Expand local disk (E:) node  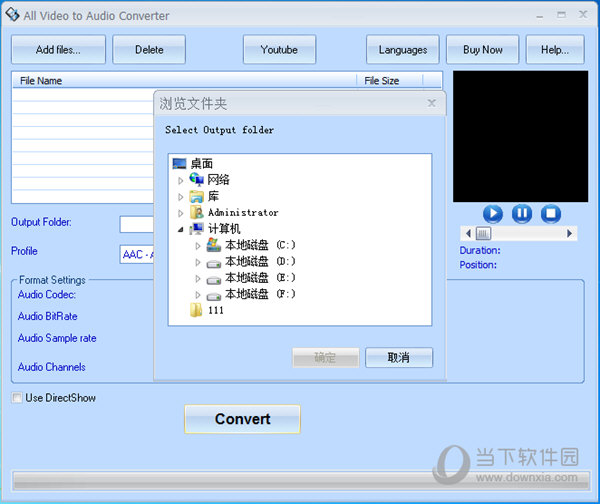197,279
